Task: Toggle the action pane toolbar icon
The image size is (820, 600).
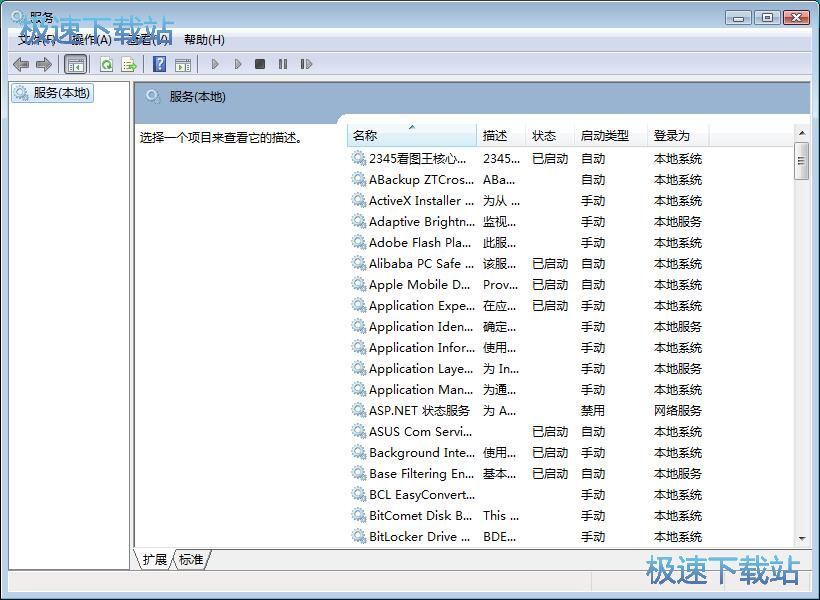Action: [183, 64]
